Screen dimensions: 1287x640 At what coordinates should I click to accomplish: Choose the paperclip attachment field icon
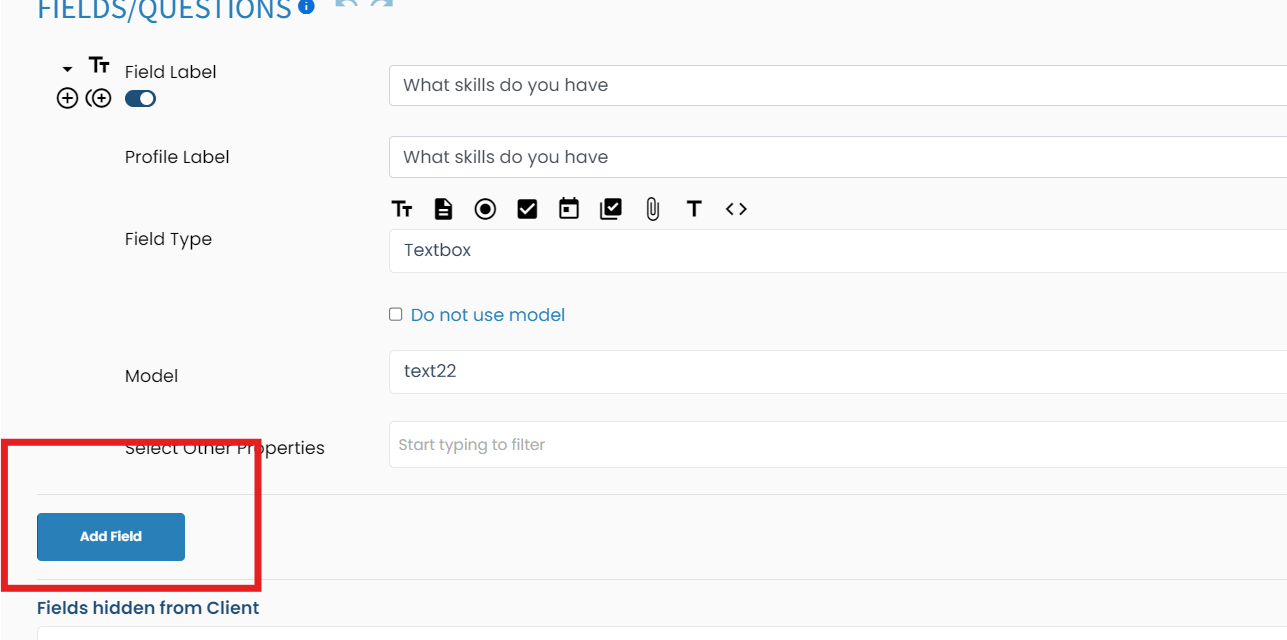click(653, 209)
